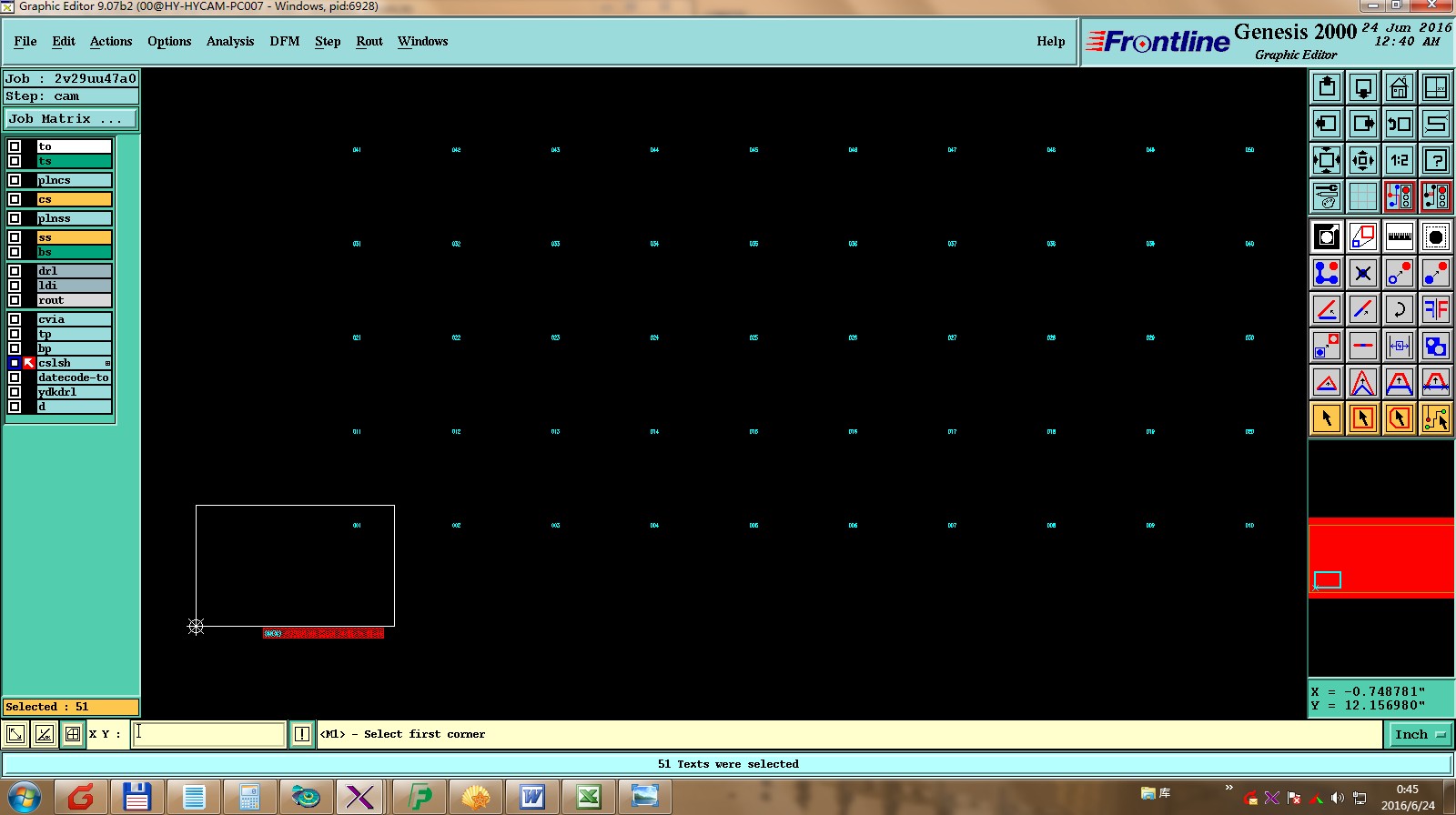Select the 1:2 zoom scale icon

(1399, 160)
